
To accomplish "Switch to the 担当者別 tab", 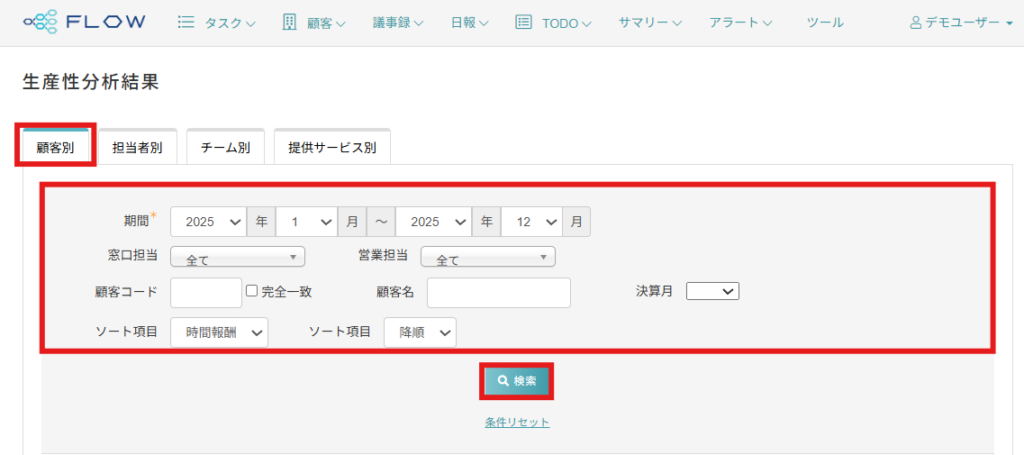I will [137, 148].
